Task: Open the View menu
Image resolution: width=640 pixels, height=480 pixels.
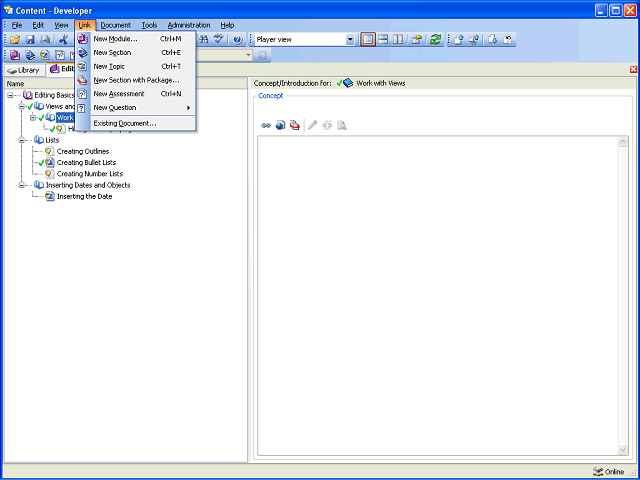Action: coord(61,25)
